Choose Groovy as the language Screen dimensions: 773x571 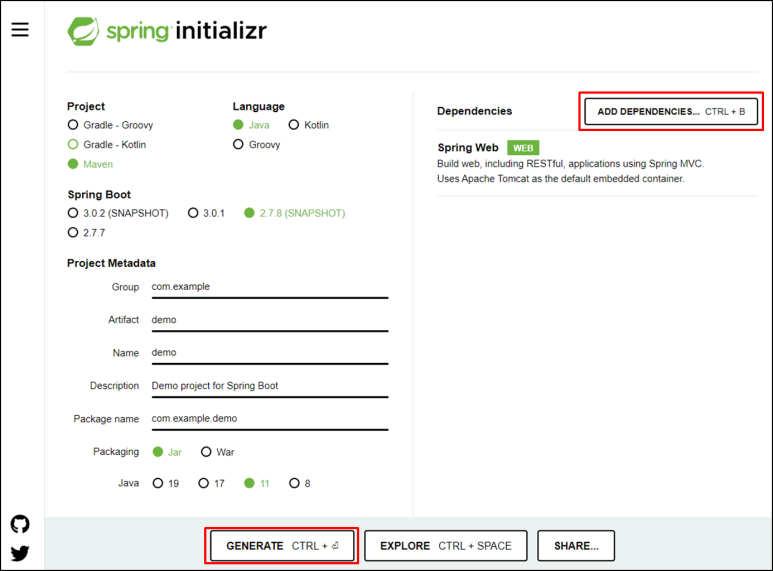tap(257, 144)
